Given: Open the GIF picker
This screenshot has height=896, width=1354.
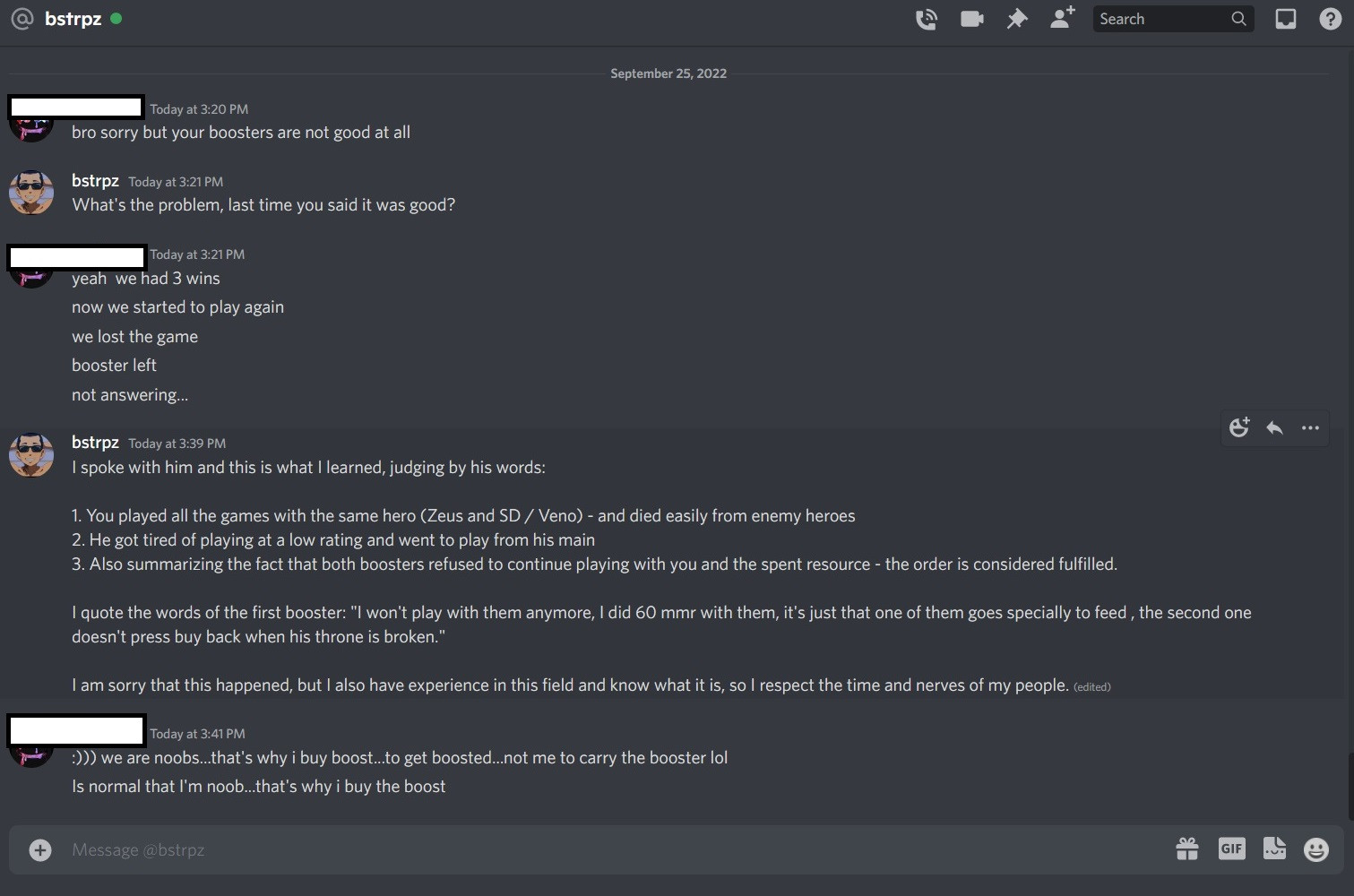Looking at the screenshot, I should point(1232,849).
